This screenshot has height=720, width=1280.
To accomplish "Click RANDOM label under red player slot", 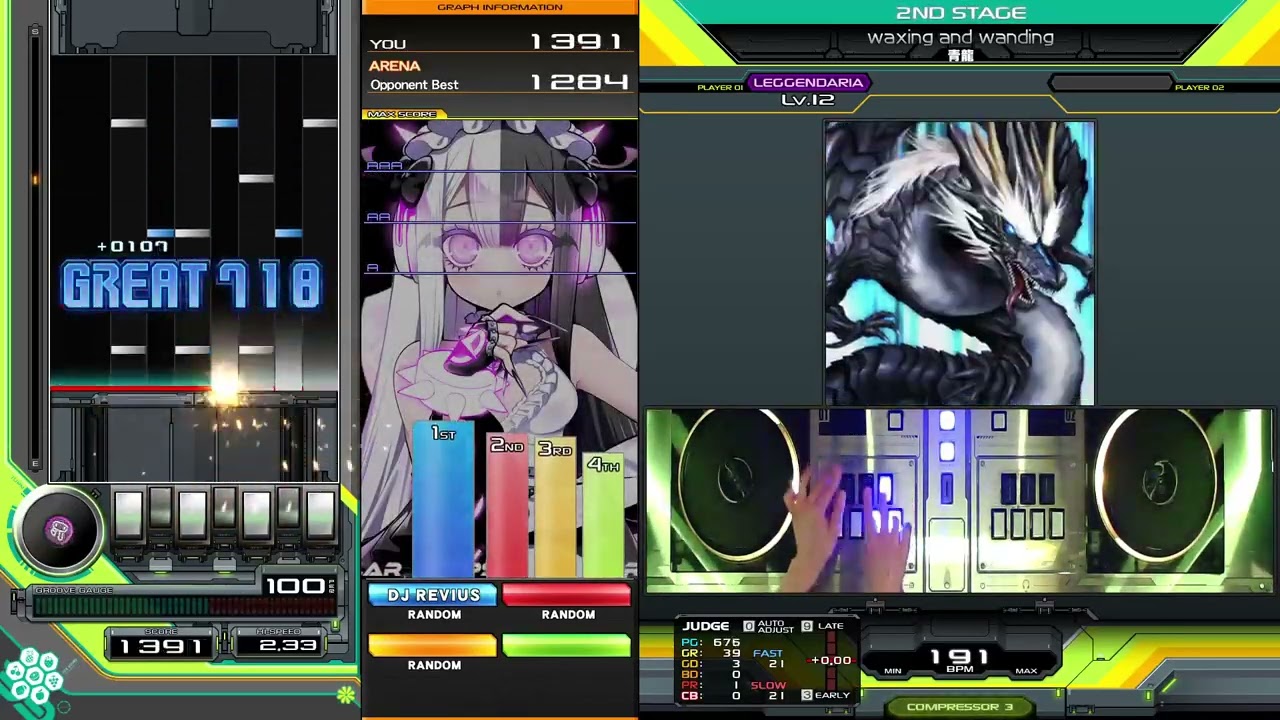I will coord(568,615).
